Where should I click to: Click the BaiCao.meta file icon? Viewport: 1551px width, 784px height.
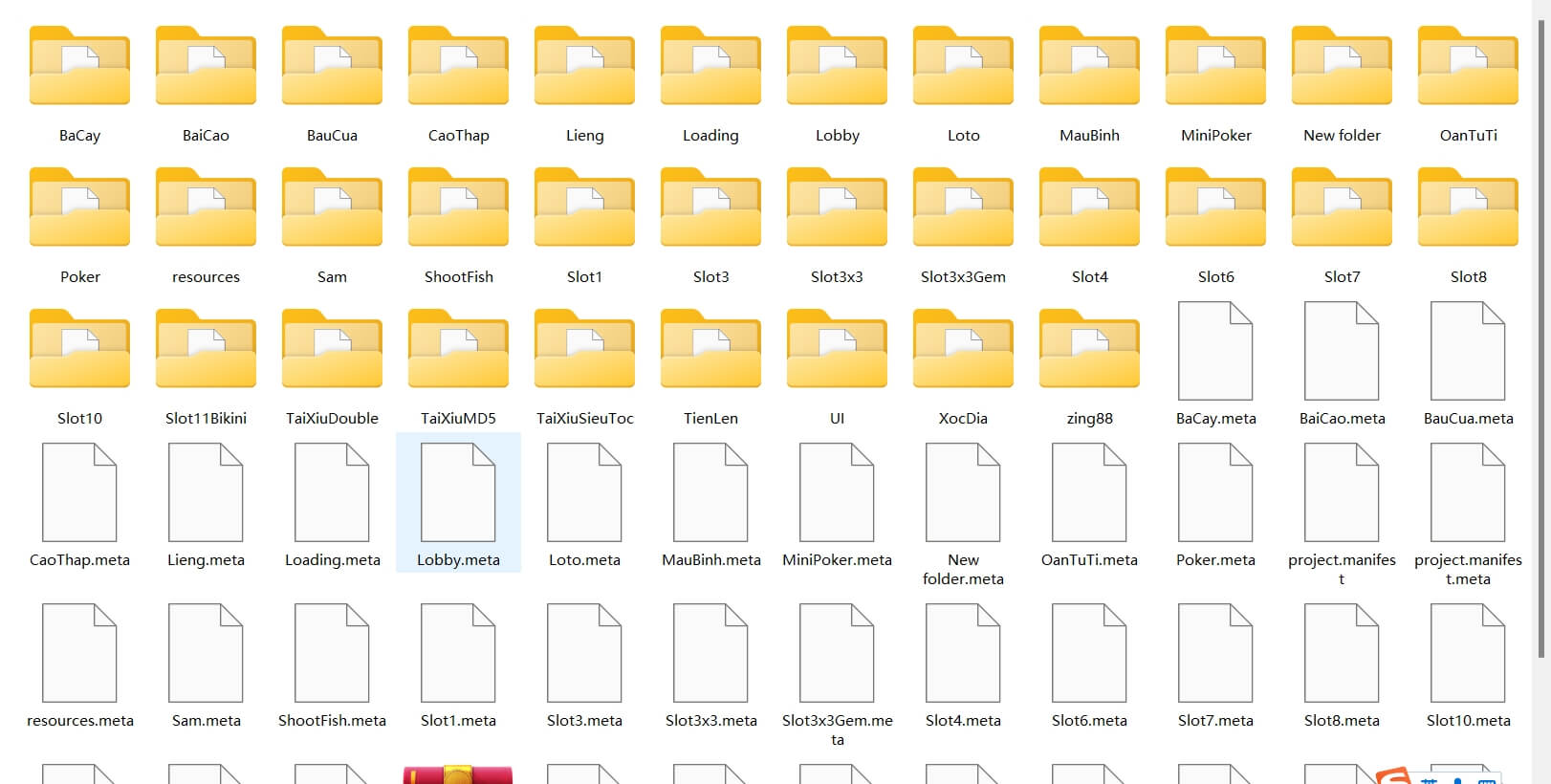click(1342, 351)
